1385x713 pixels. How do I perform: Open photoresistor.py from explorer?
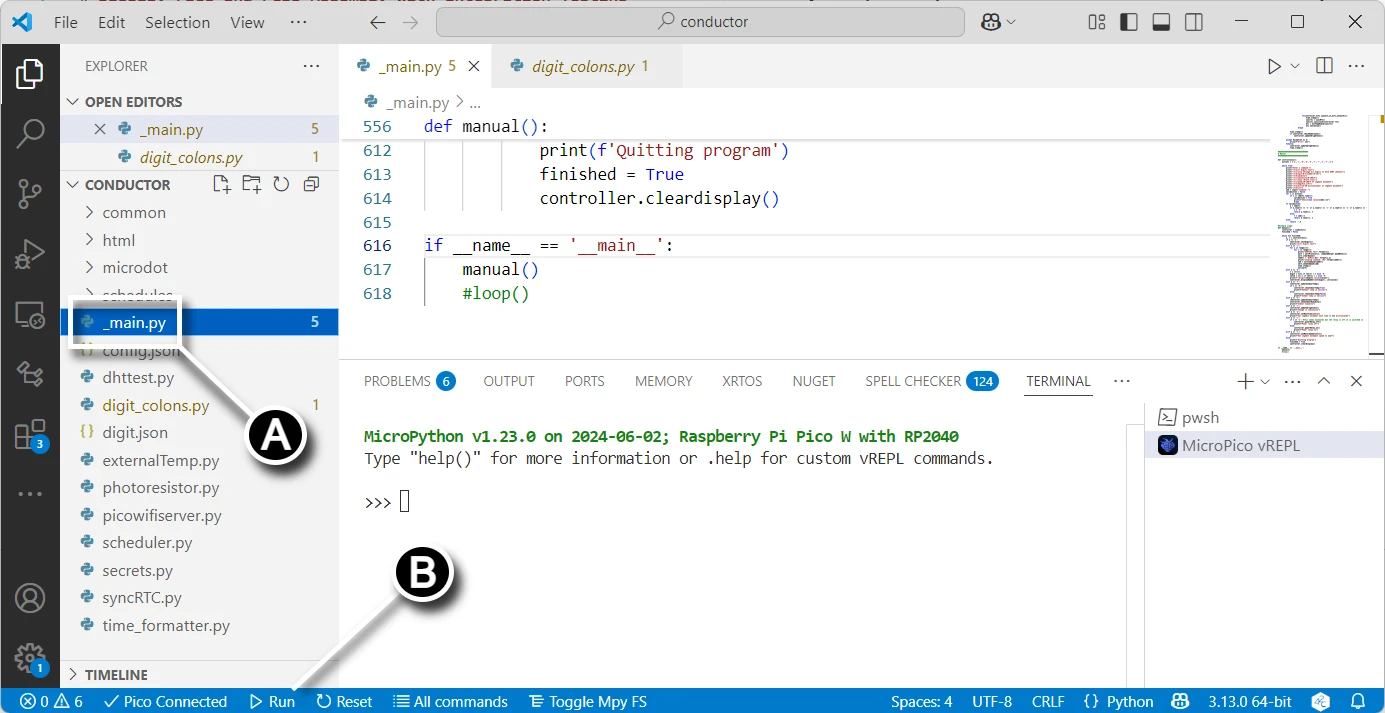(x=160, y=488)
